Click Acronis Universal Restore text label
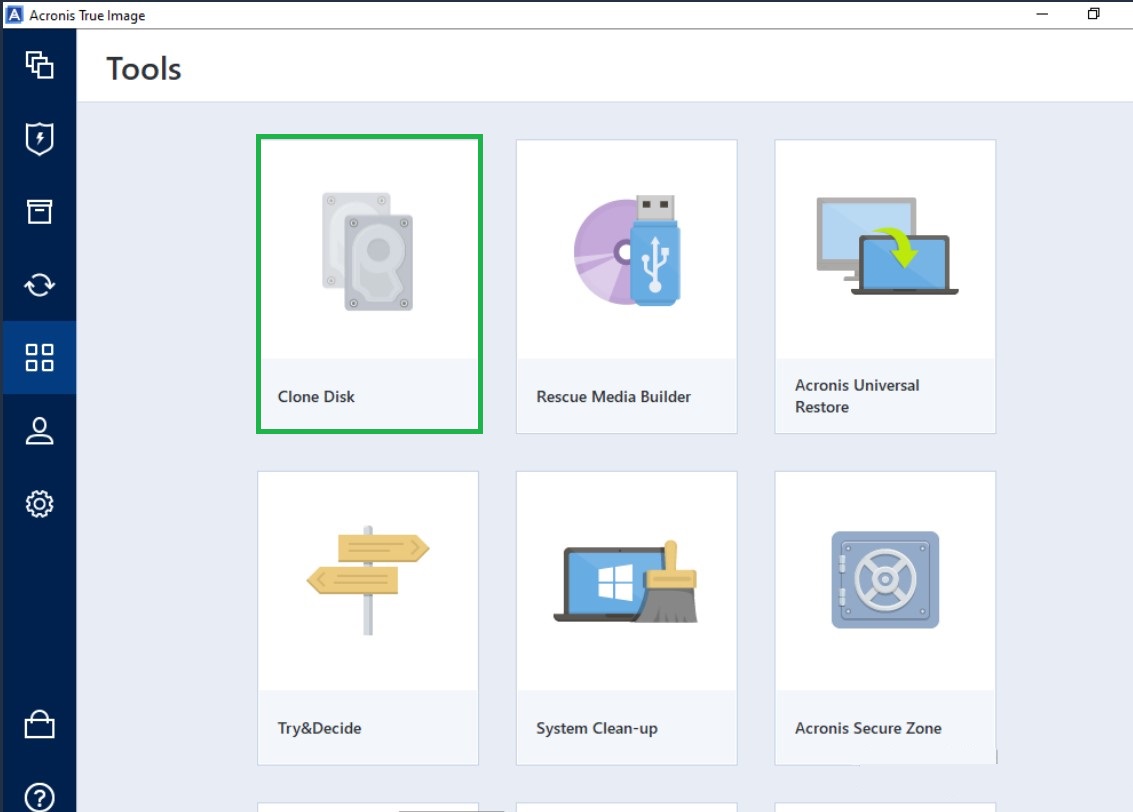The height and width of the screenshot is (812, 1133). 856,396
